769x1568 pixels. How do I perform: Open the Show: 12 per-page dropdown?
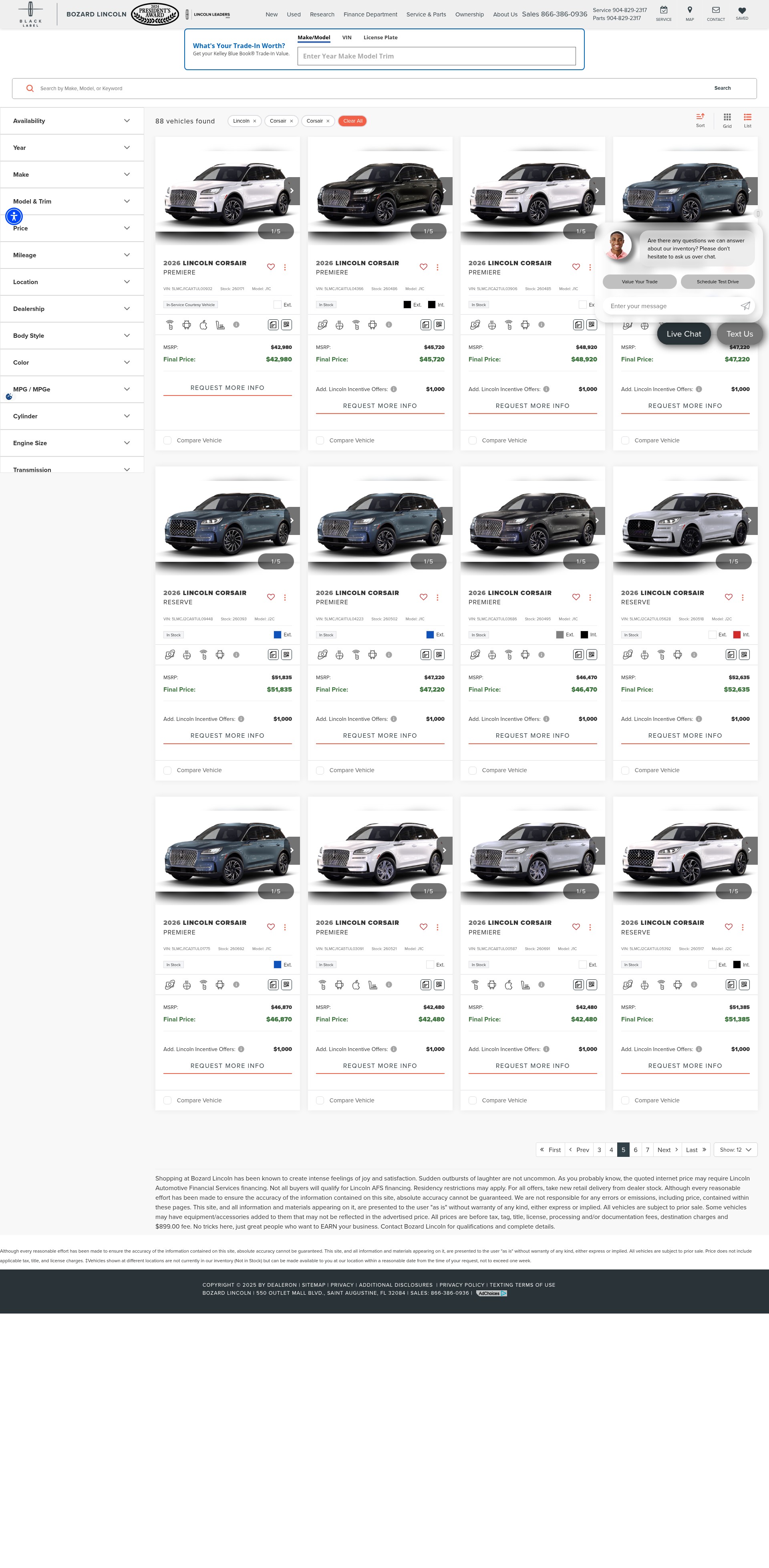point(735,1150)
